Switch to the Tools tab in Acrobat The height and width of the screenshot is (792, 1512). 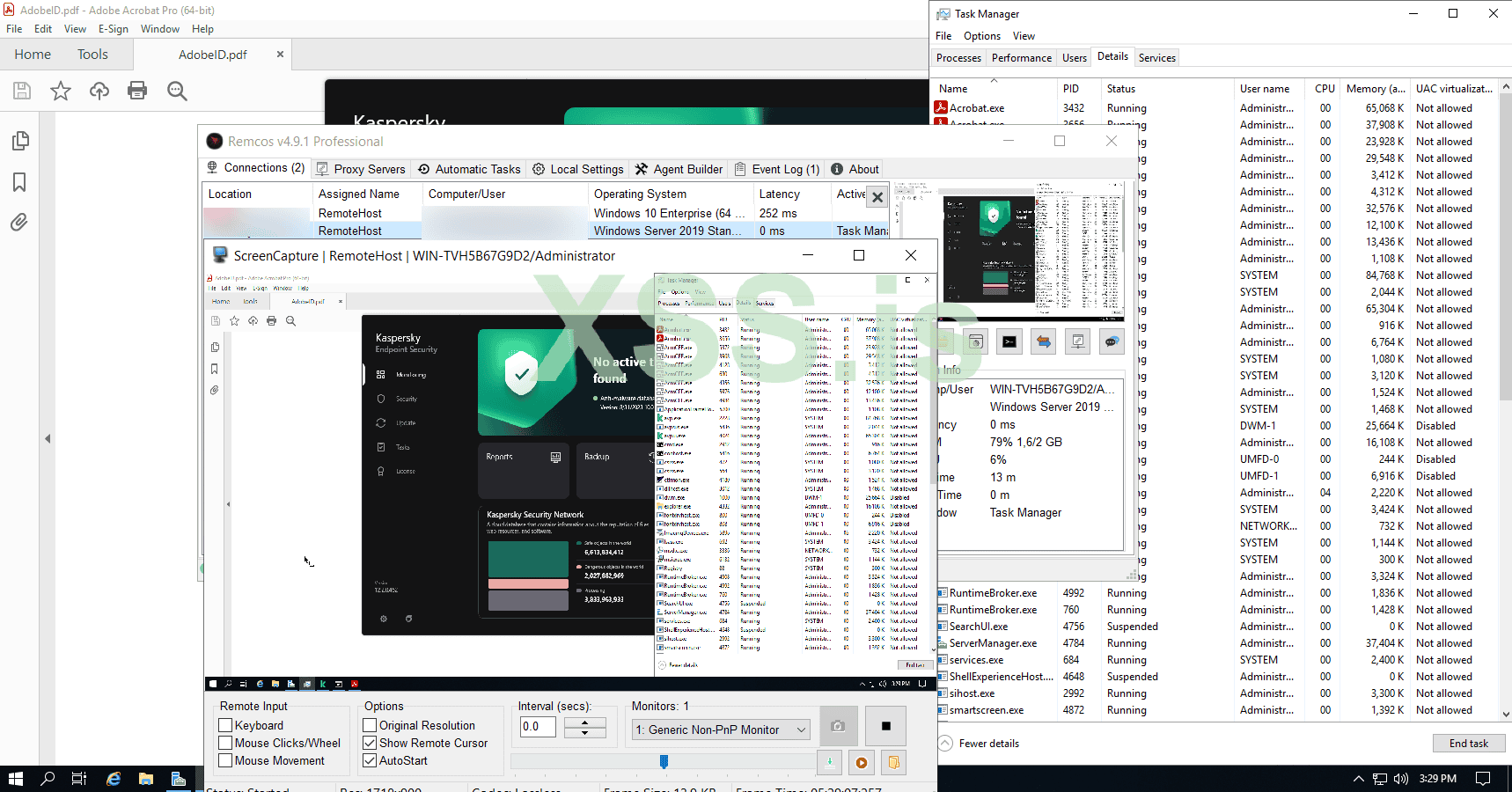92,55
